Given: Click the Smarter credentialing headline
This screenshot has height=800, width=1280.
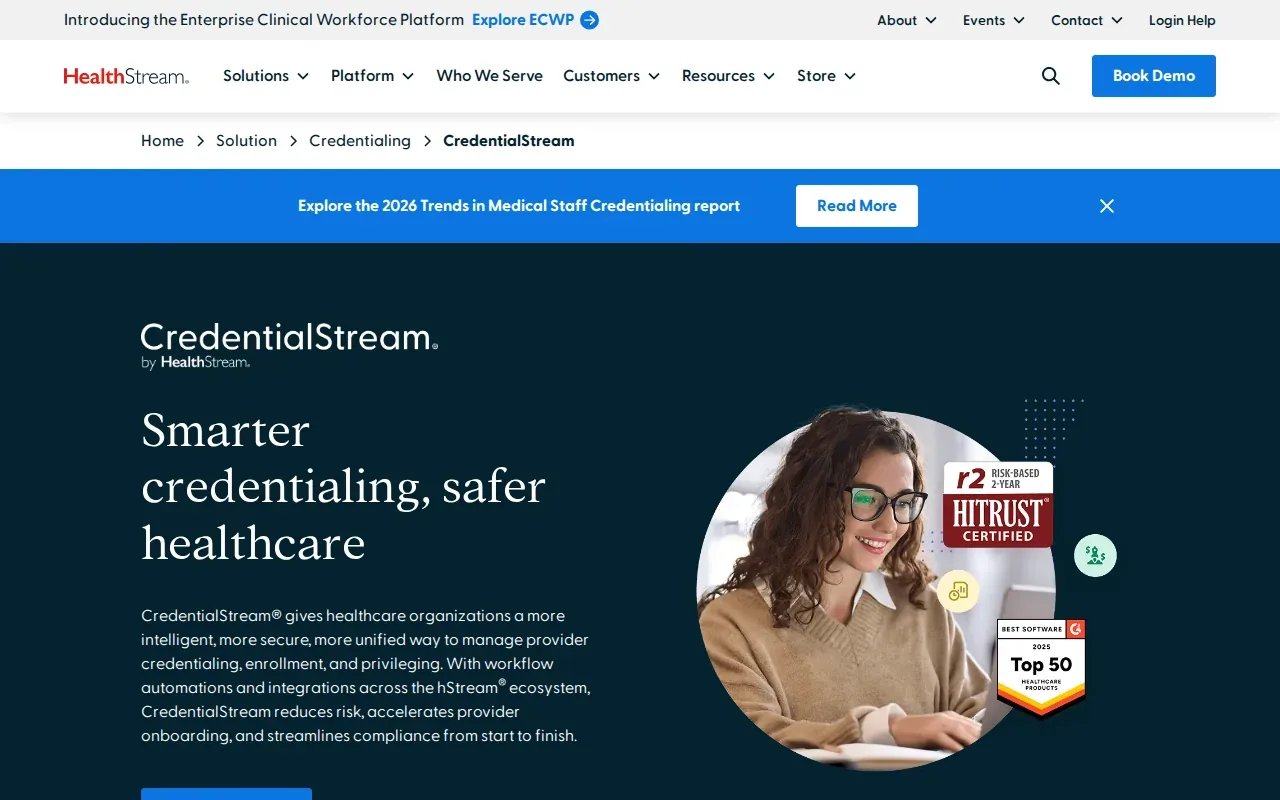Looking at the screenshot, I should [x=343, y=486].
